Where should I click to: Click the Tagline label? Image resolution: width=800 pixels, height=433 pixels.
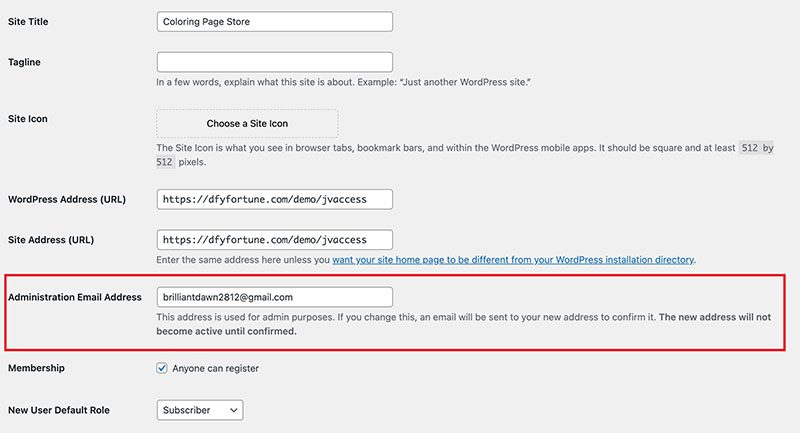[x=24, y=62]
